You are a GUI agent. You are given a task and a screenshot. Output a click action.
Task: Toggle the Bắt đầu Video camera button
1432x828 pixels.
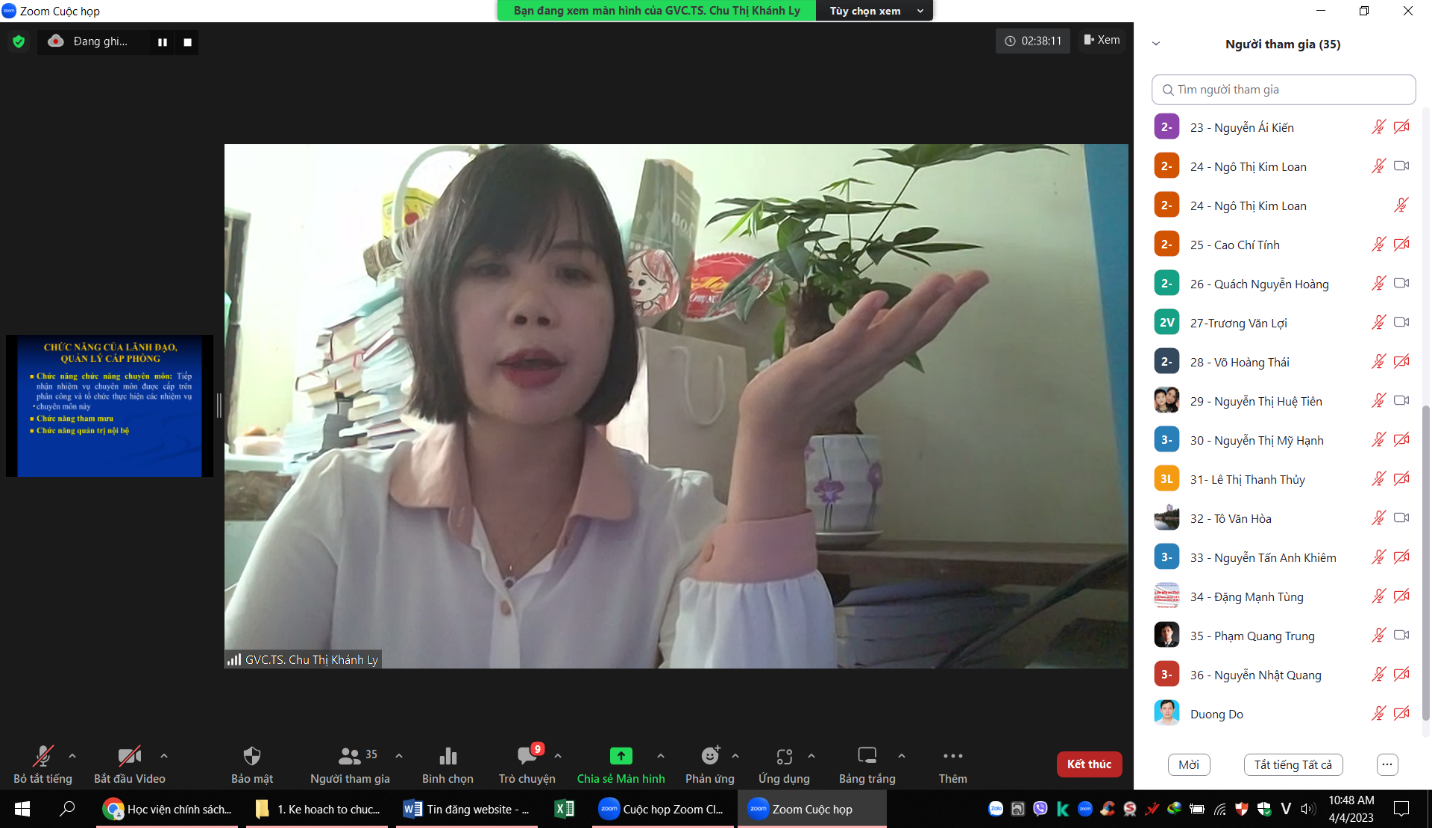[129, 757]
